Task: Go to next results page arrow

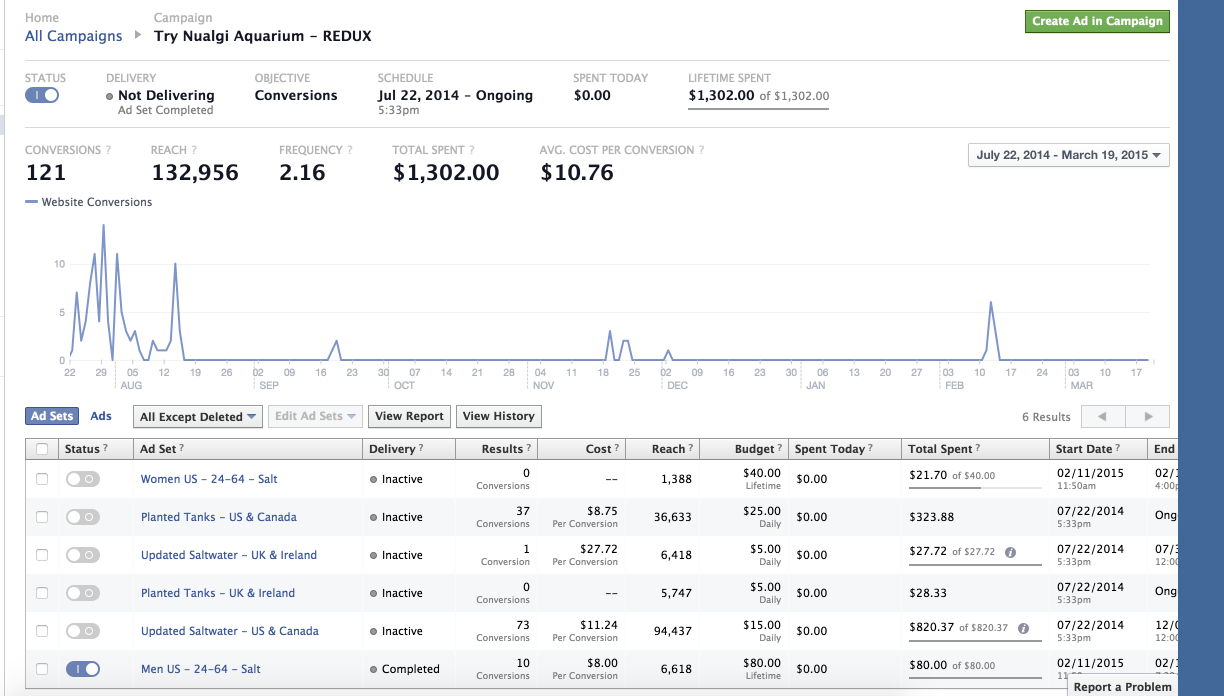Action: [x=1148, y=417]
